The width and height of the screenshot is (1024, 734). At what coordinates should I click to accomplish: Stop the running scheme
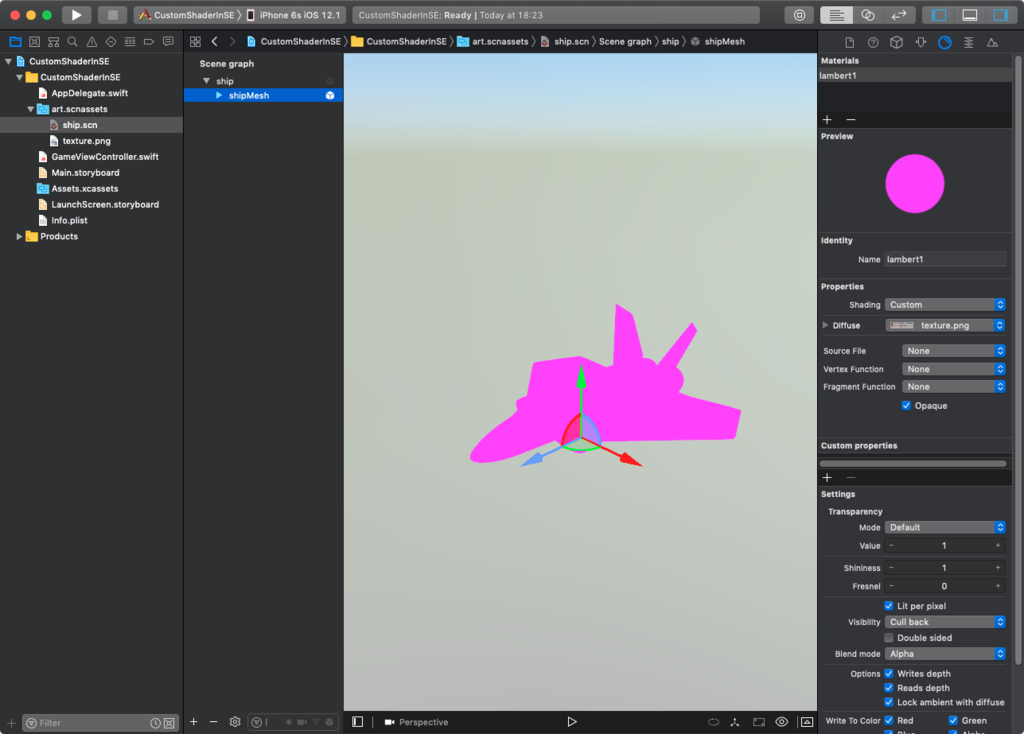coord(112,14)
